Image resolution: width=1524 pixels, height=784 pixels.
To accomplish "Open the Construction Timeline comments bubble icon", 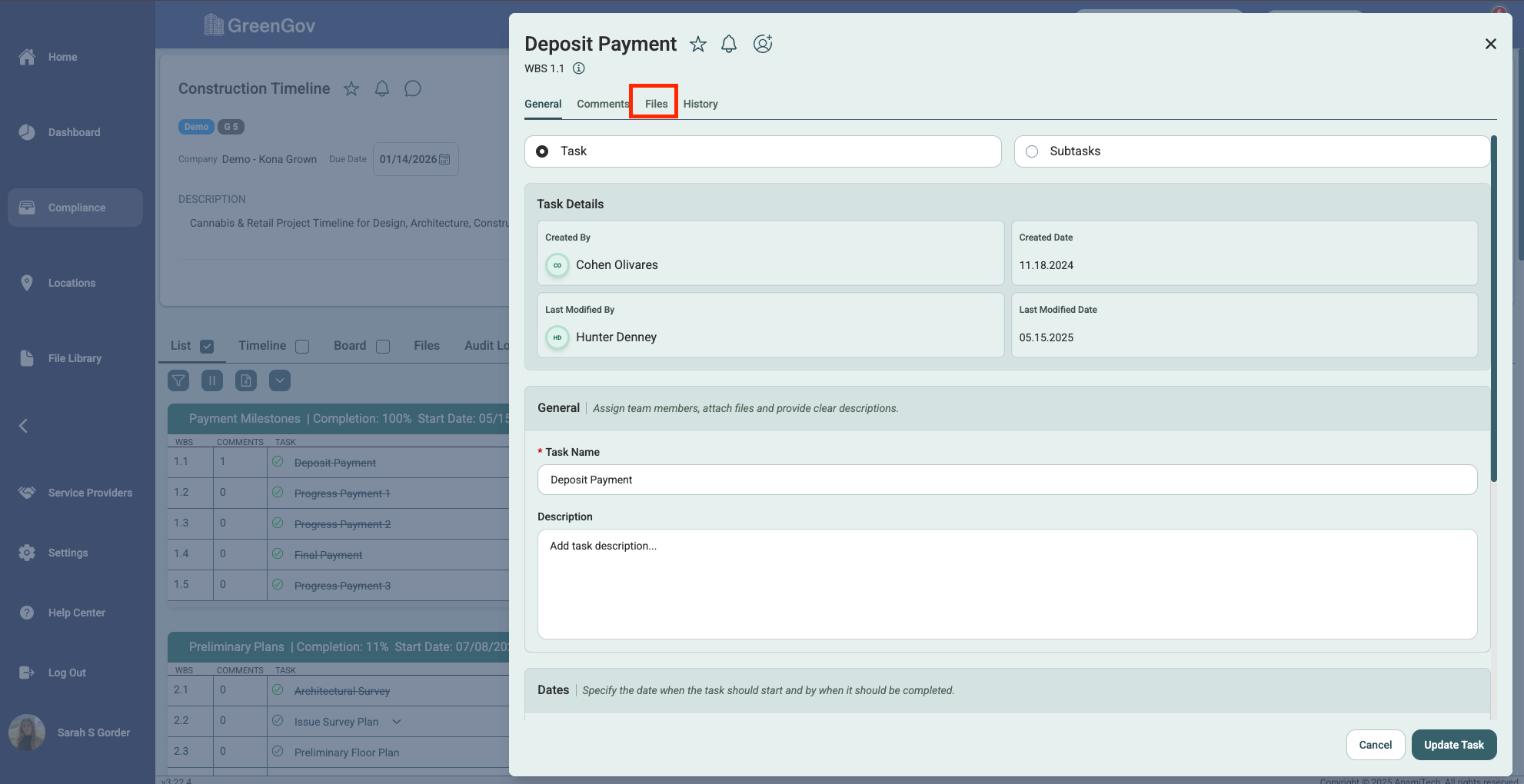I will tap(413, 88).
